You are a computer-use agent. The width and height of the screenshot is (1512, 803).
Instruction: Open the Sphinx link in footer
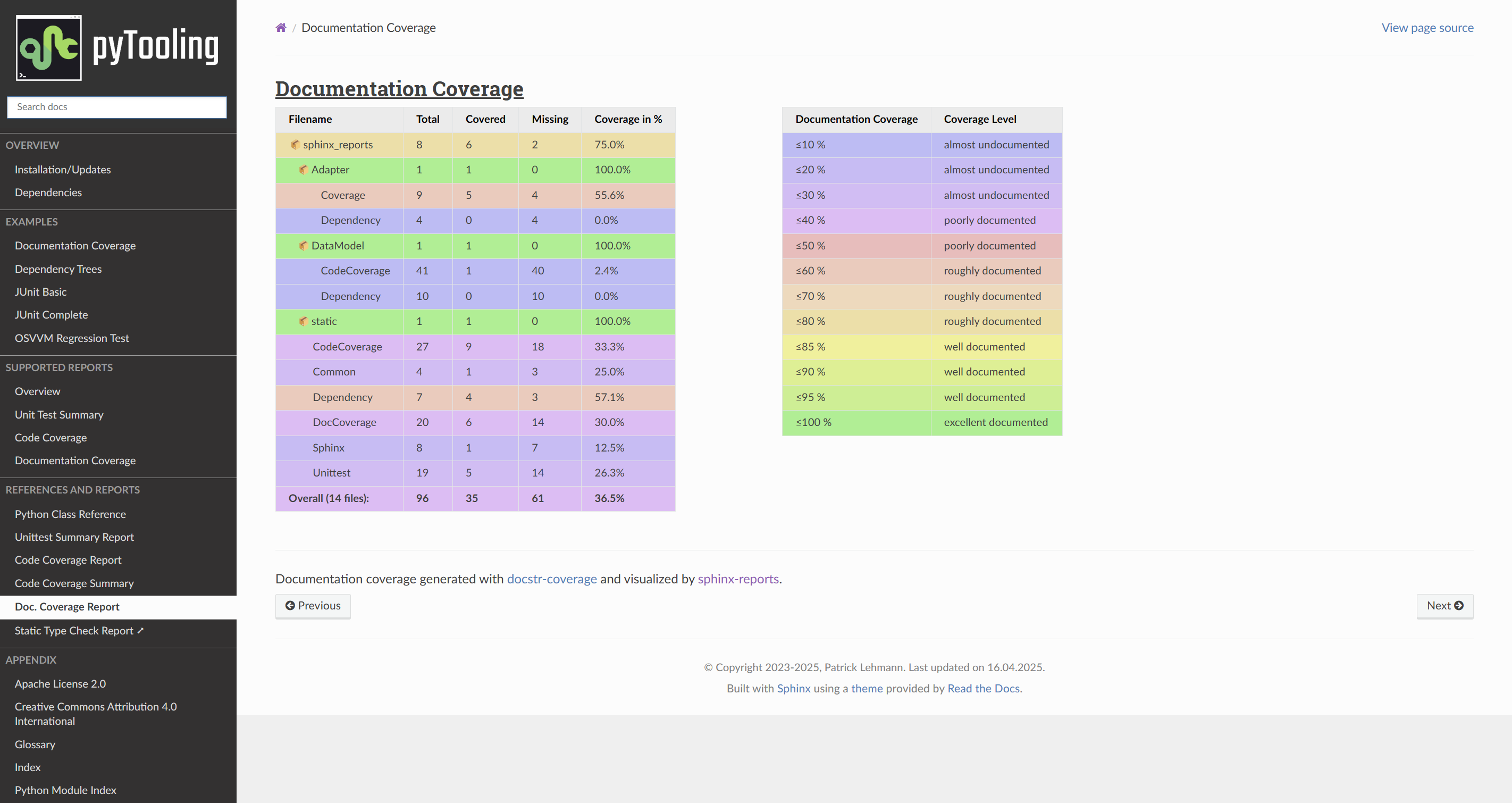tap(794, 688)
